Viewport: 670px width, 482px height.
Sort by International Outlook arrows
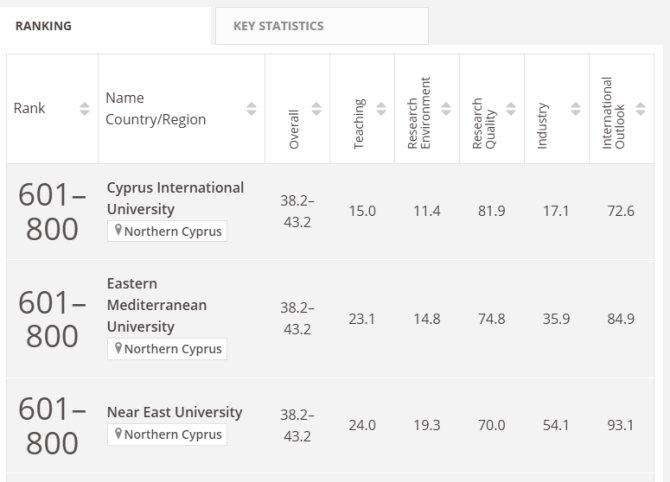click(x=640, y=109)
